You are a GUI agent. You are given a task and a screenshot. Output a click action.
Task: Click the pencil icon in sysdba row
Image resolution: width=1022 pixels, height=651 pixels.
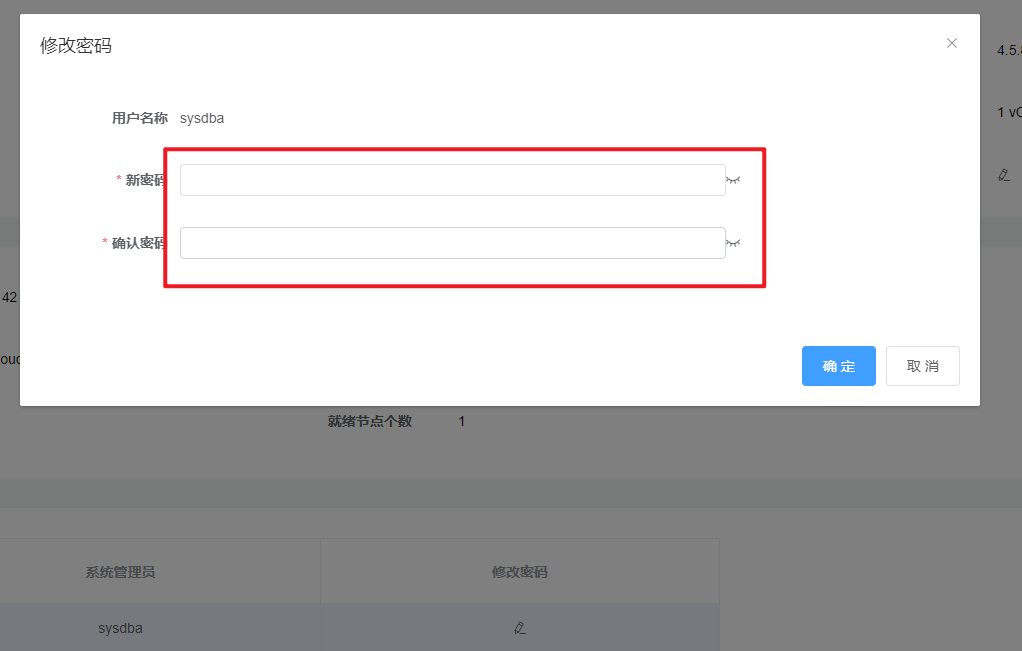[519, 628]
